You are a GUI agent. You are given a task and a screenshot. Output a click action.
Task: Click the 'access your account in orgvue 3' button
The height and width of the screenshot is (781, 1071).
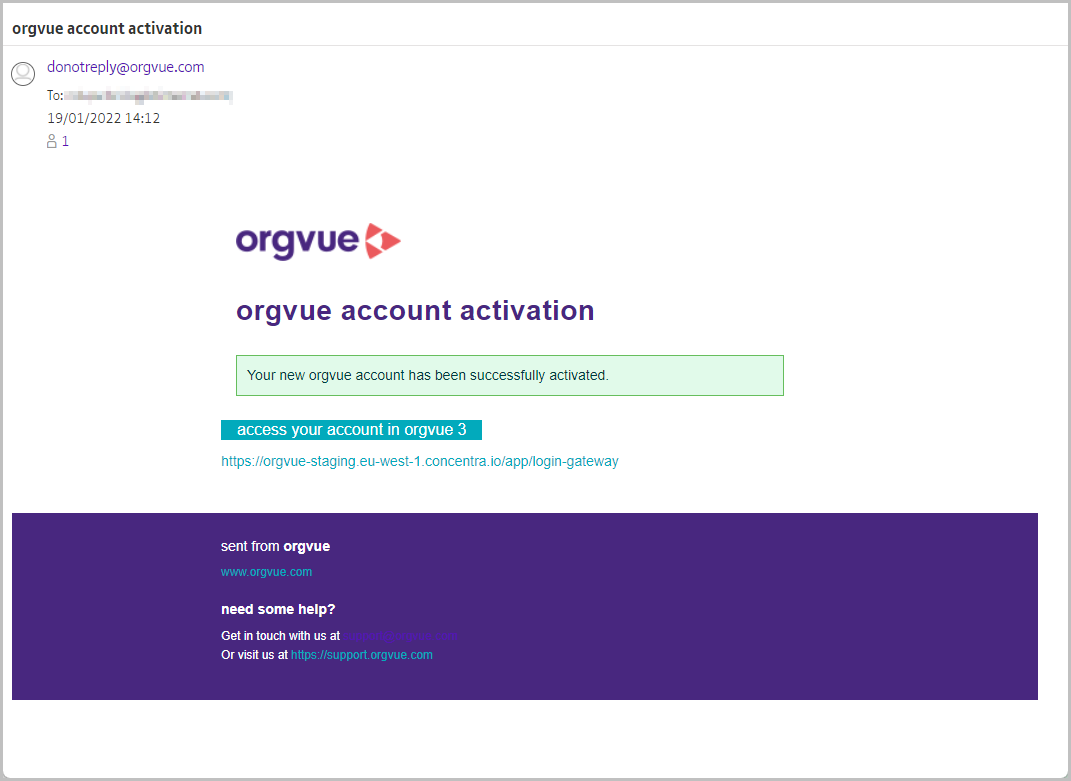[351, 429]
